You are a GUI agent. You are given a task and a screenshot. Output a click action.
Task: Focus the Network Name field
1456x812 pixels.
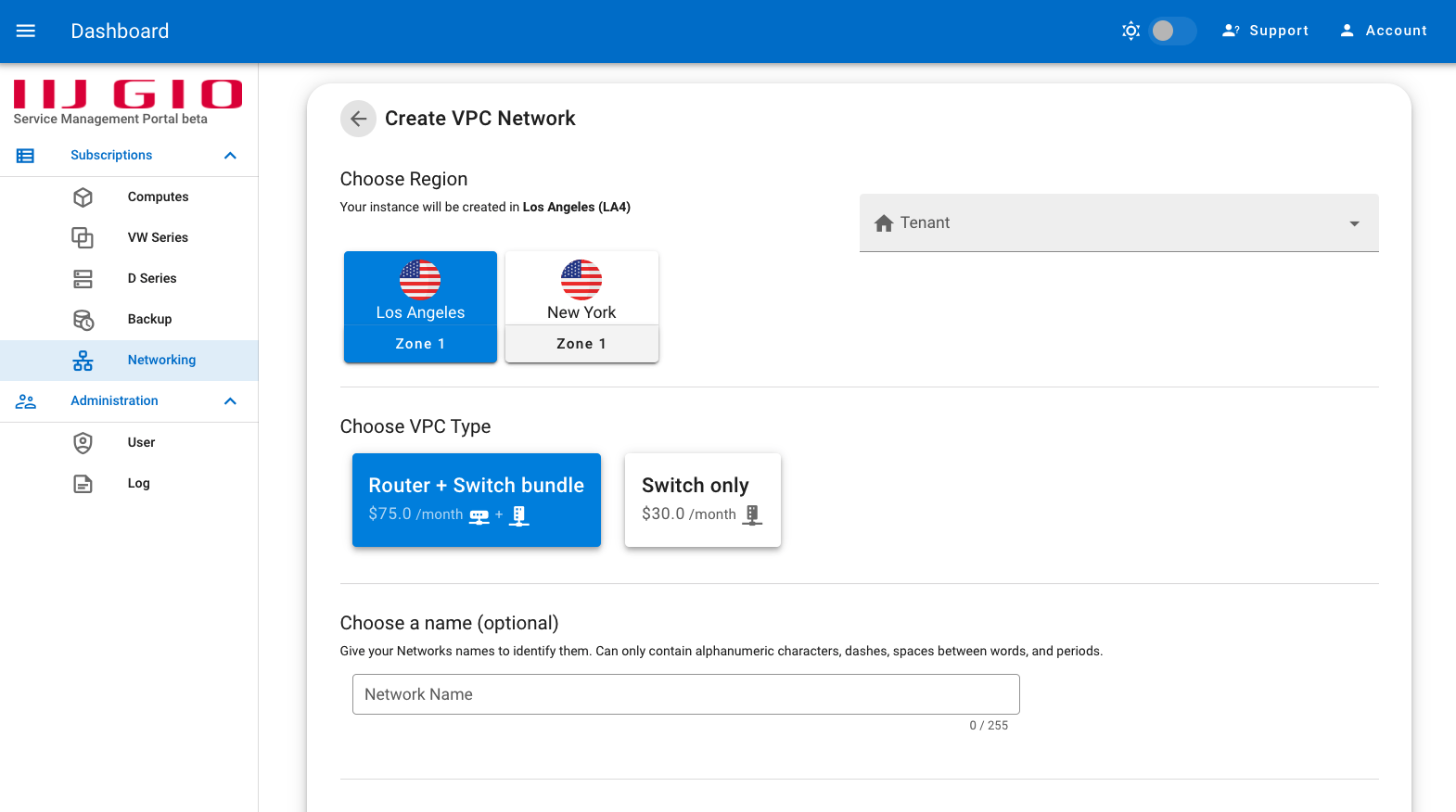click(686, 694)
